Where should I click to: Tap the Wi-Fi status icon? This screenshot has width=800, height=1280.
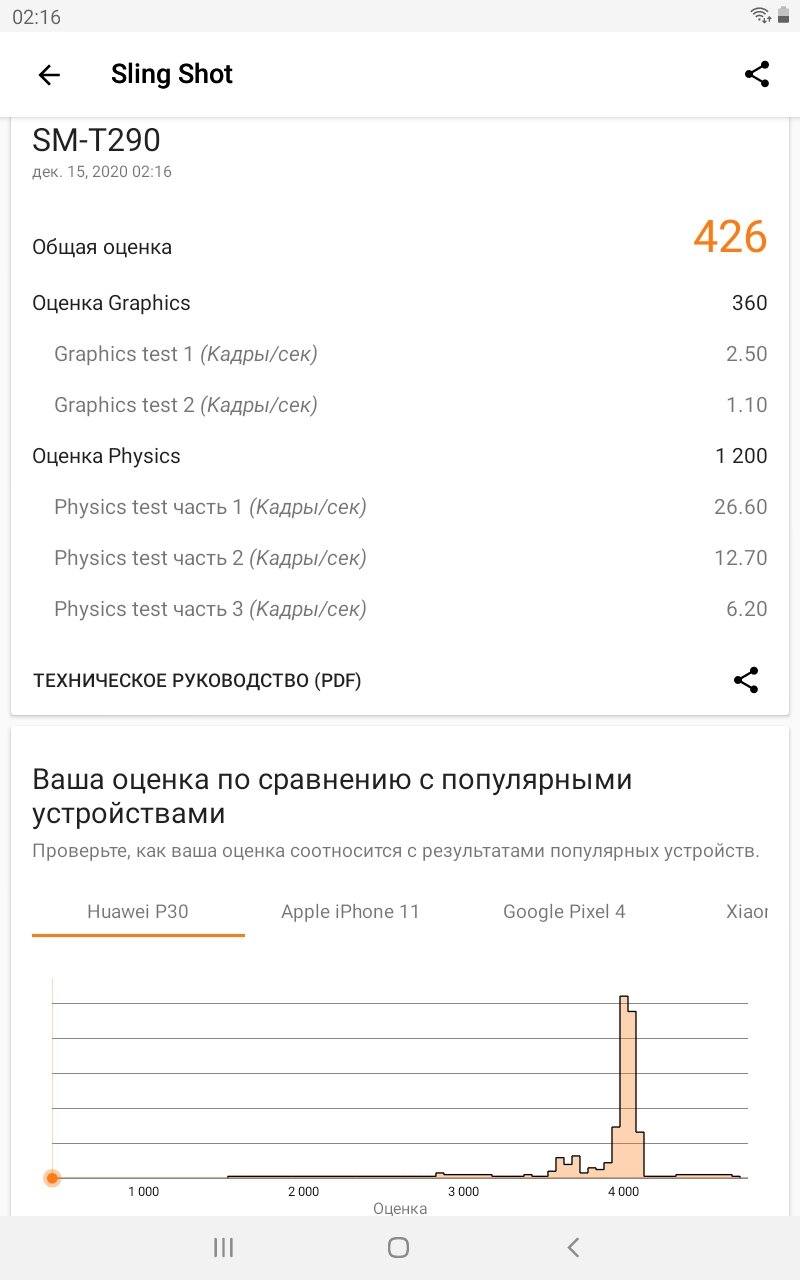coord(760,15)
